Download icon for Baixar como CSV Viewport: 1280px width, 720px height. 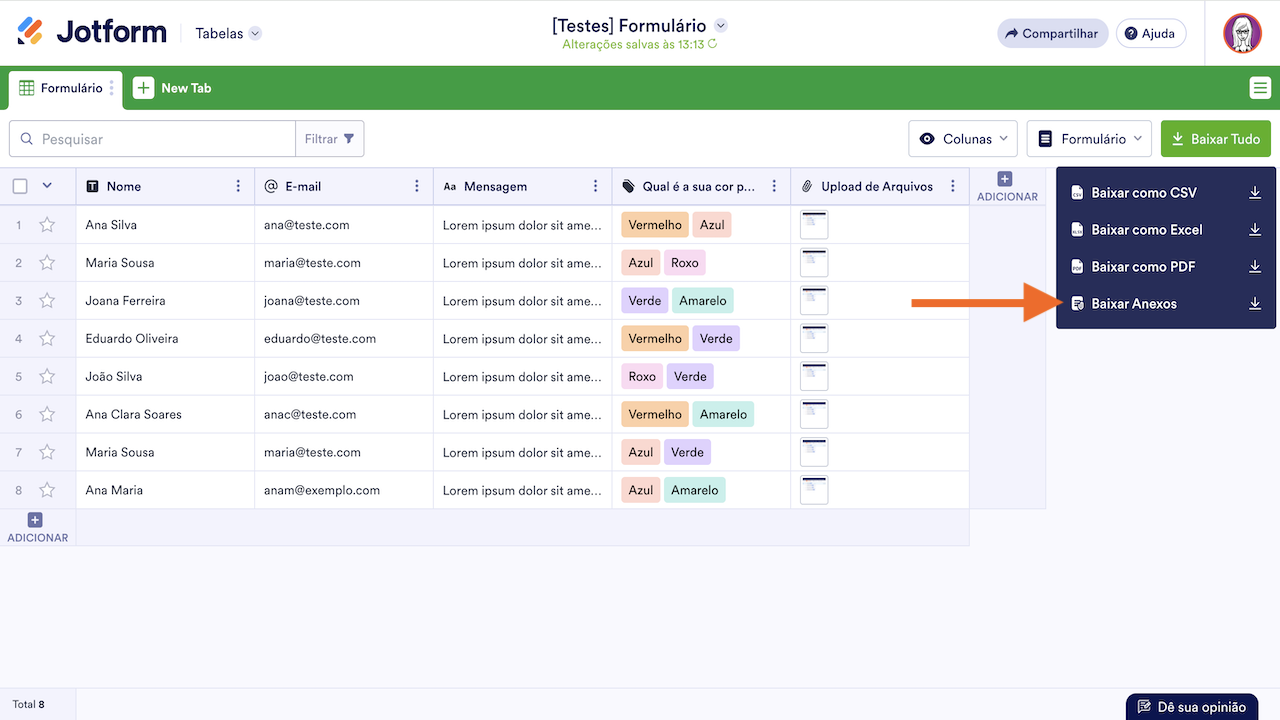click(x=1255, y=193)
